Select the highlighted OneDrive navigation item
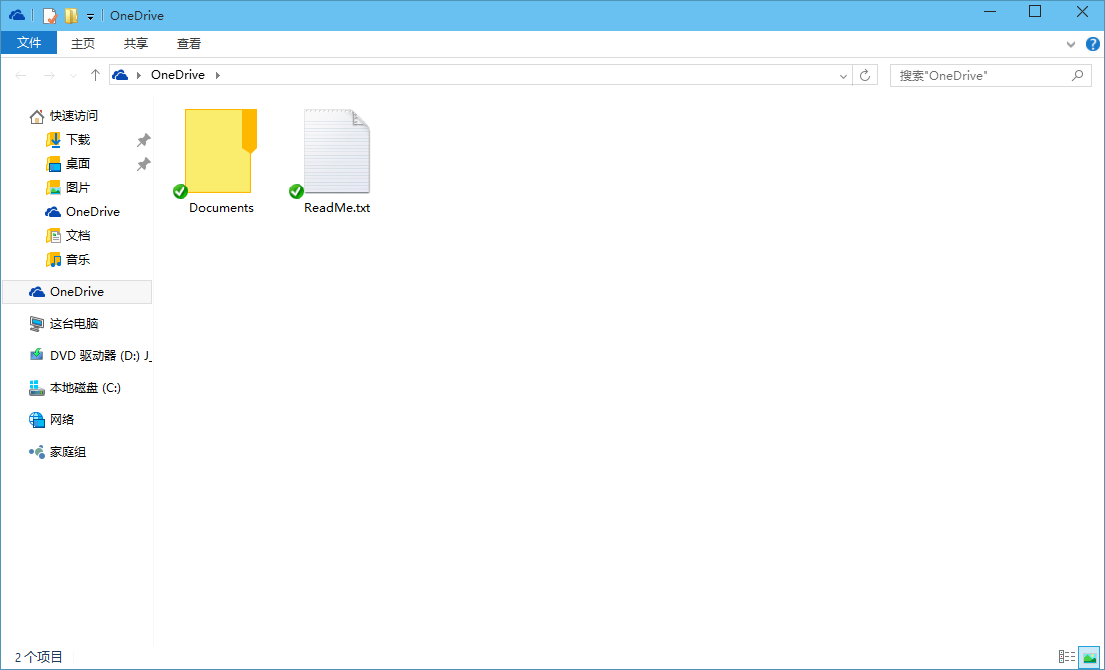Screen dimensions: 1105x670 pyautogui.click(x=77, y=292)
